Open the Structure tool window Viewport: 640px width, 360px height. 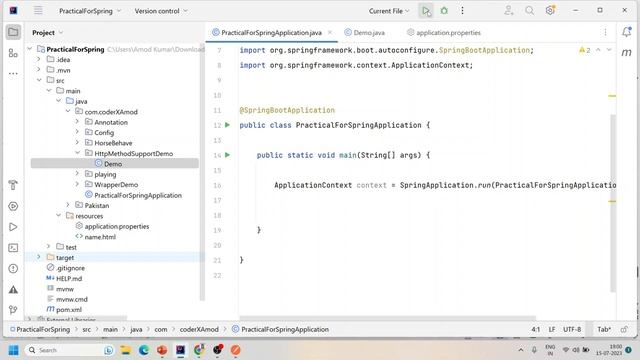[13, 53]
